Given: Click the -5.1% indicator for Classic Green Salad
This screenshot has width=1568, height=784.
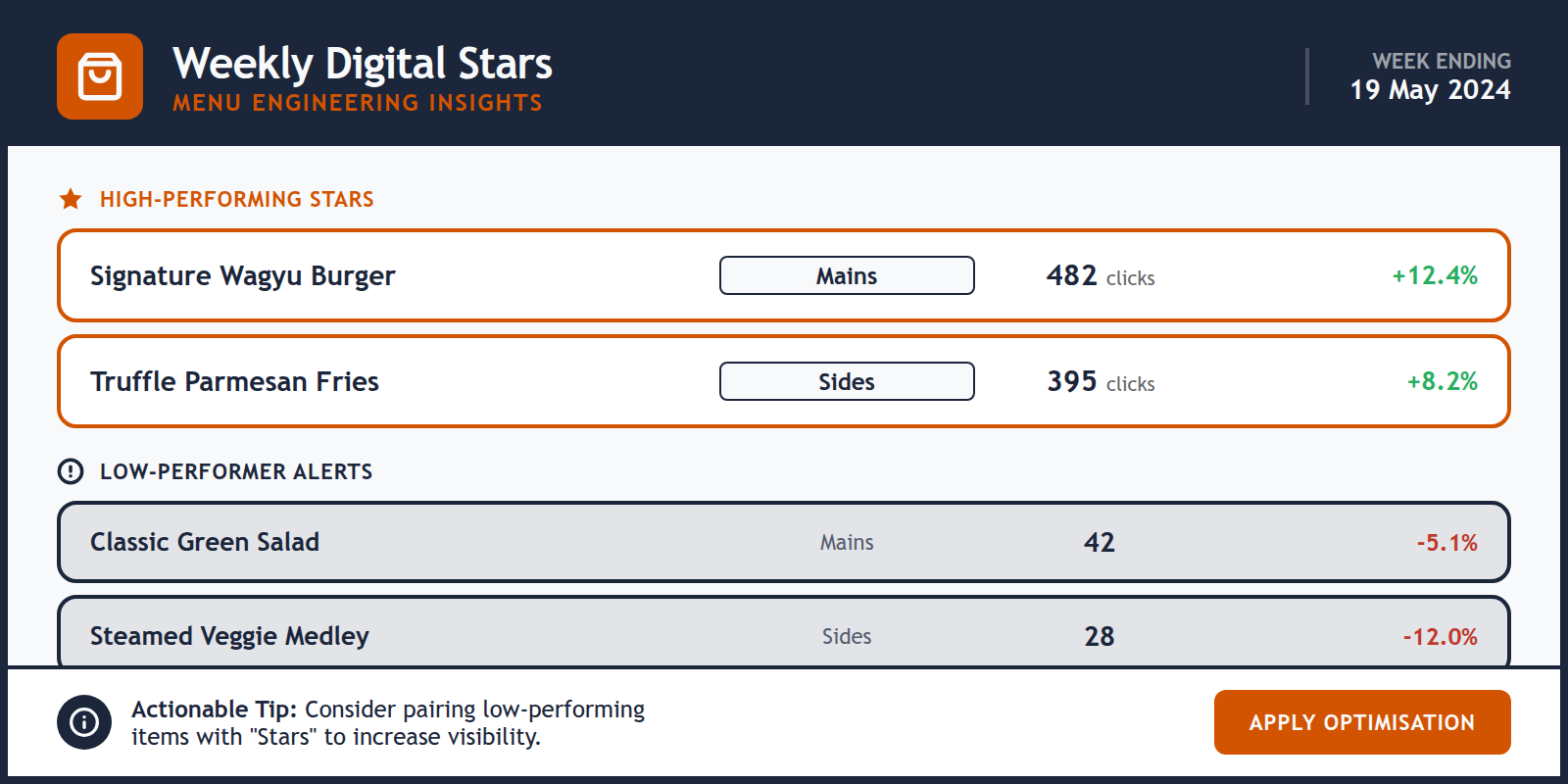Looking at the screenshot, I should point(1446,542).
